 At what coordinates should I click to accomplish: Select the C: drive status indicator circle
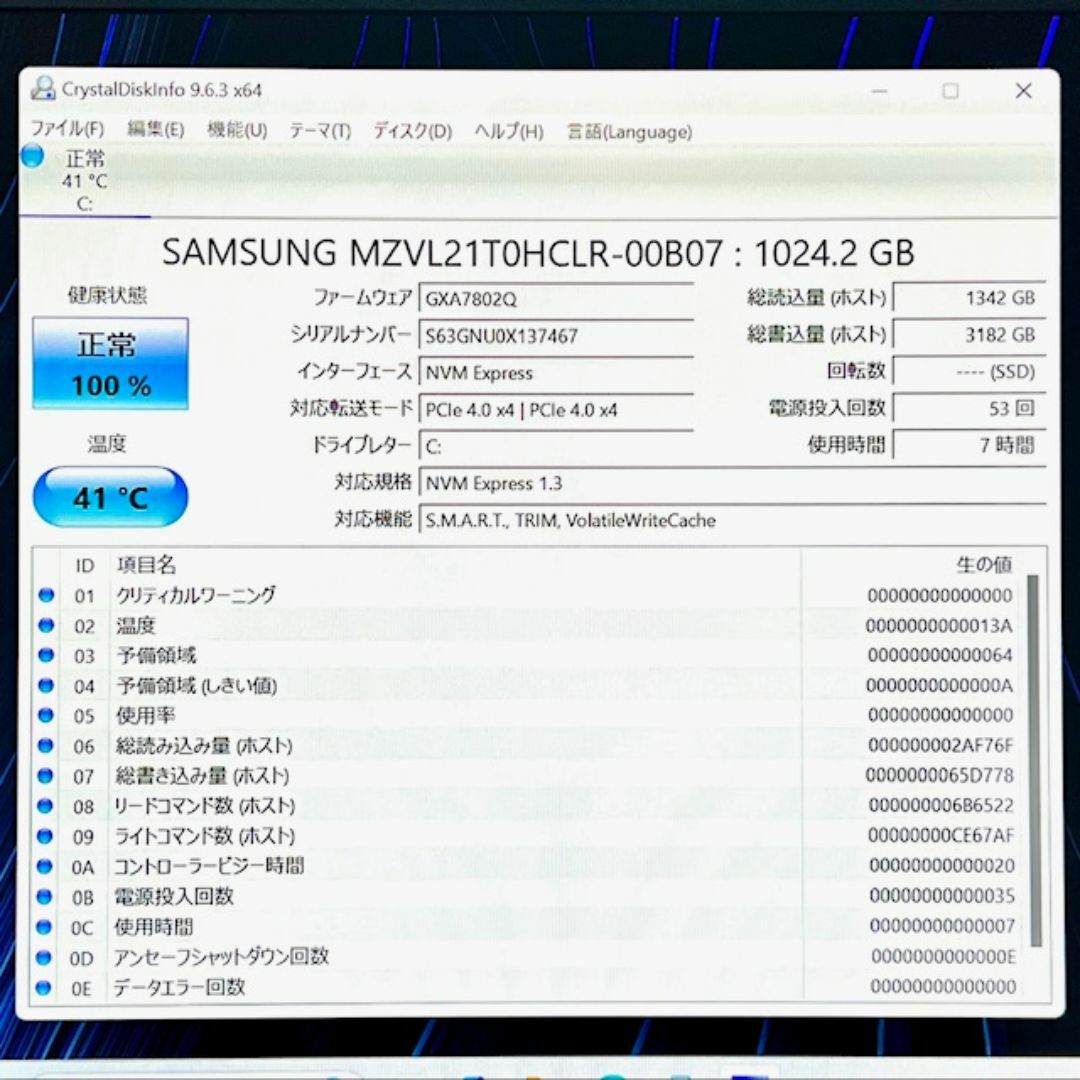click(x=32, y=156)
